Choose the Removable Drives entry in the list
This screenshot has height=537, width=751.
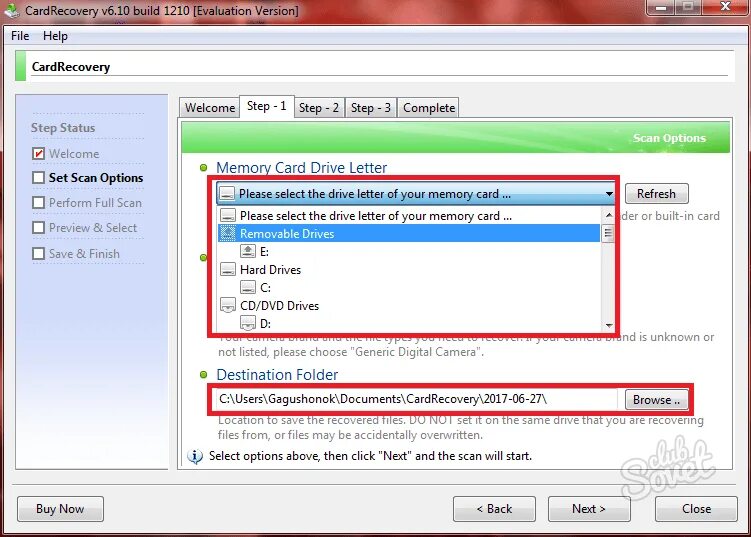(409, 233)
